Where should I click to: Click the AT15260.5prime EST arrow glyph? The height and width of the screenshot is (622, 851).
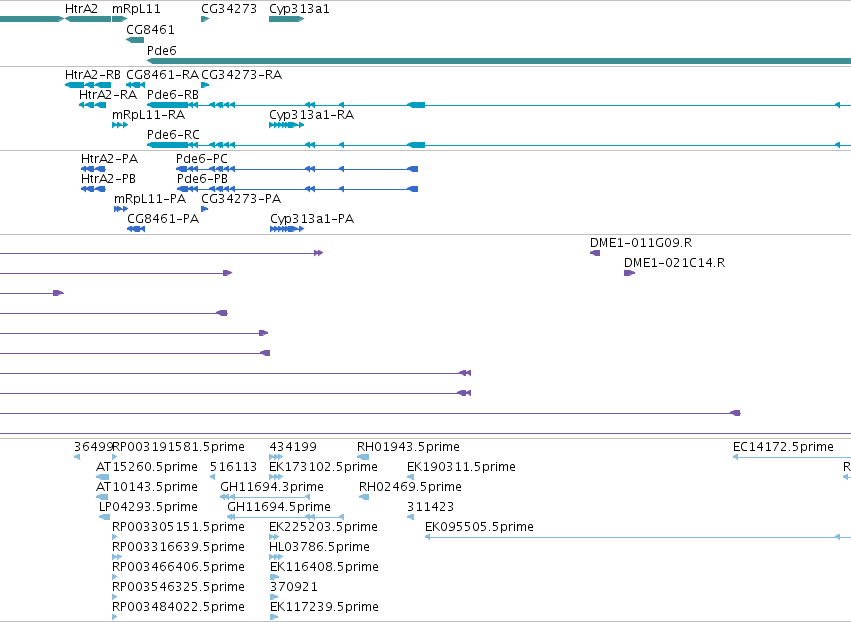click(x=102, y=477)
